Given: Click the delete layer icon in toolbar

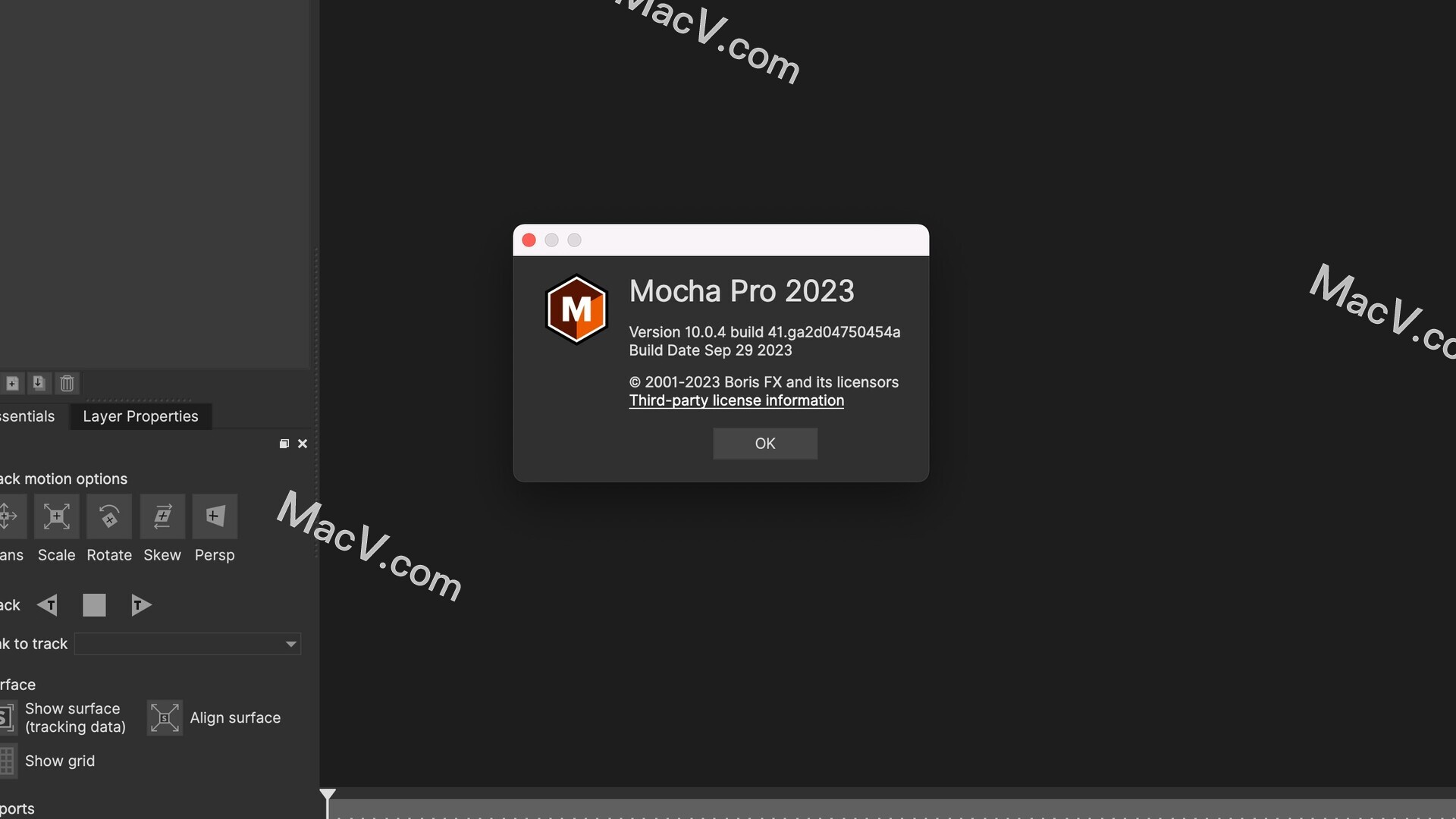Looking at the screenshot, I should (65, 382).
